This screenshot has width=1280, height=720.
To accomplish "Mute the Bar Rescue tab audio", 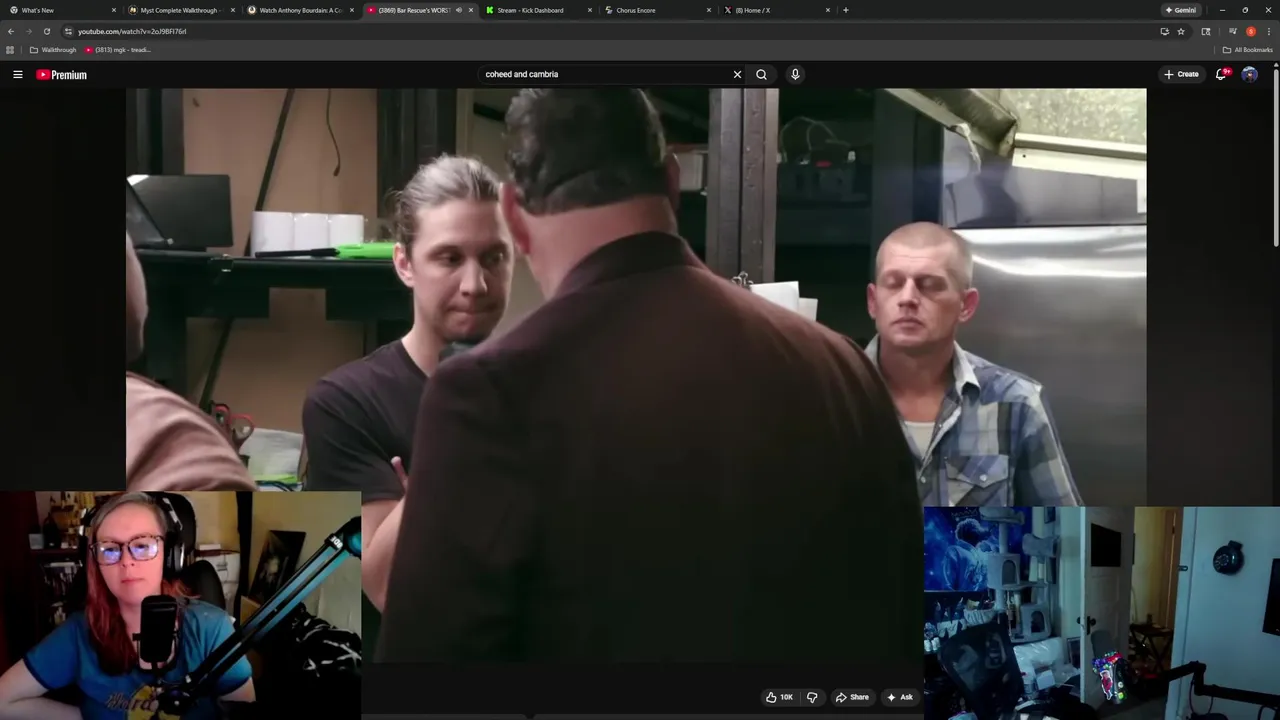I will pos(459,10).
